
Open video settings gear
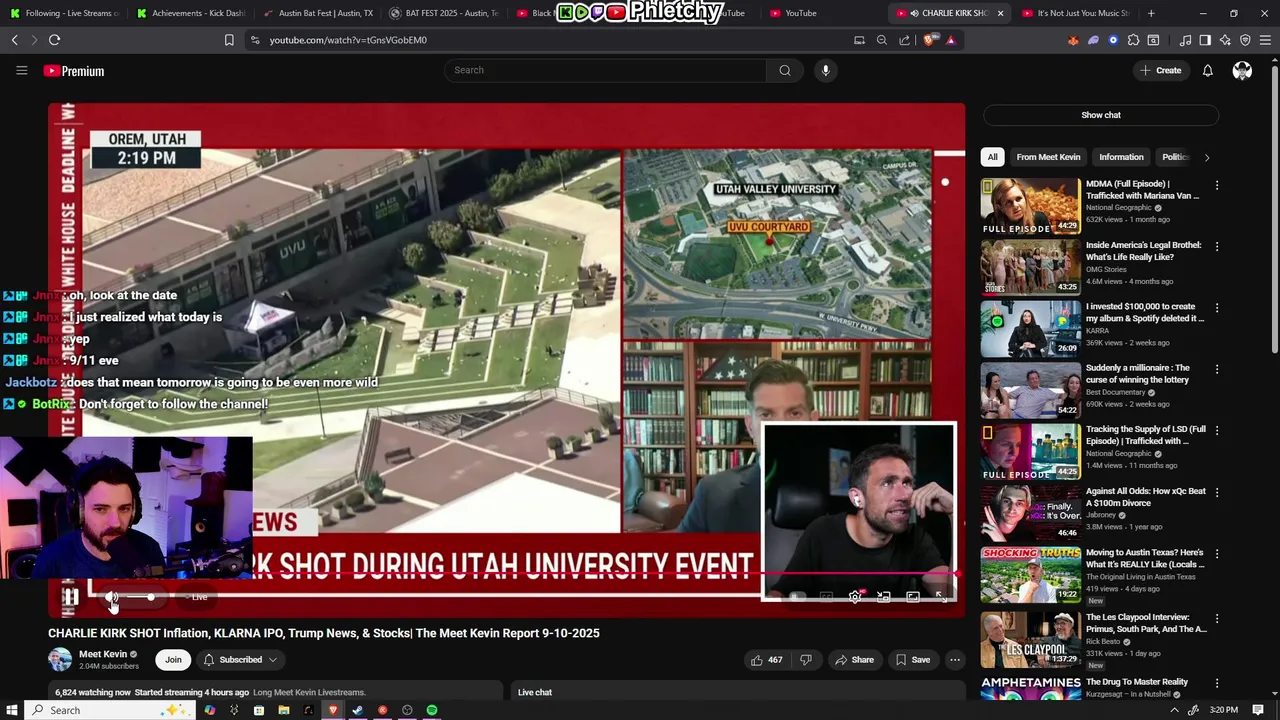[x=855, y=597]
